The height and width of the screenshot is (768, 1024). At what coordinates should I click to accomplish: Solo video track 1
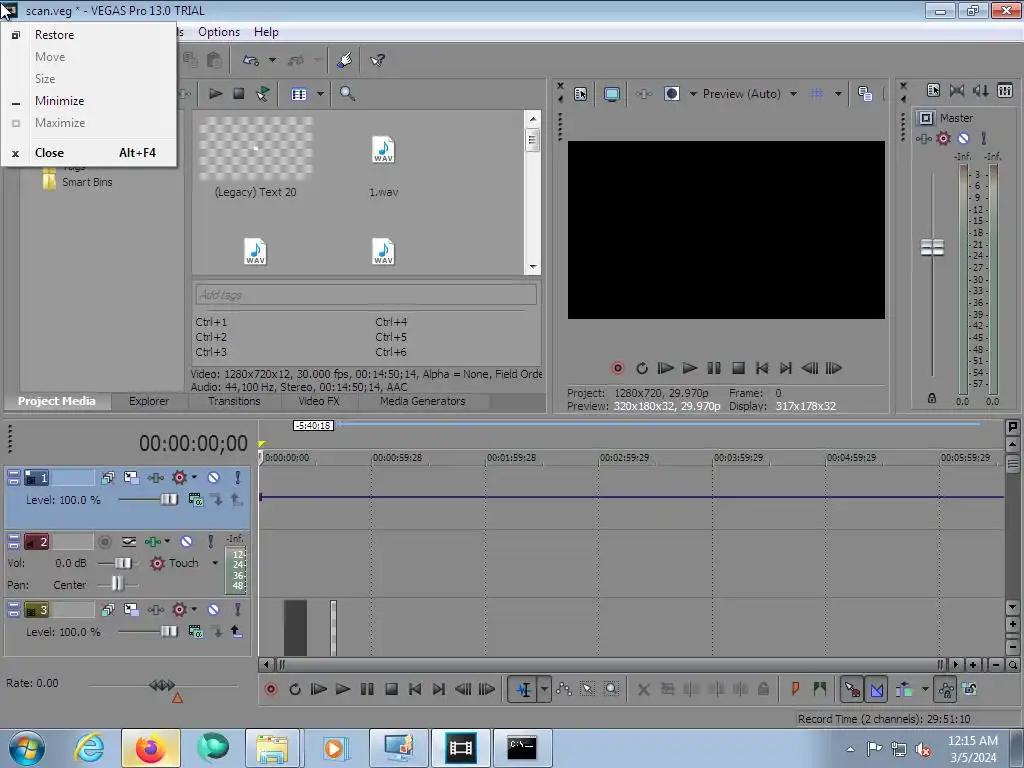(238, 477)
